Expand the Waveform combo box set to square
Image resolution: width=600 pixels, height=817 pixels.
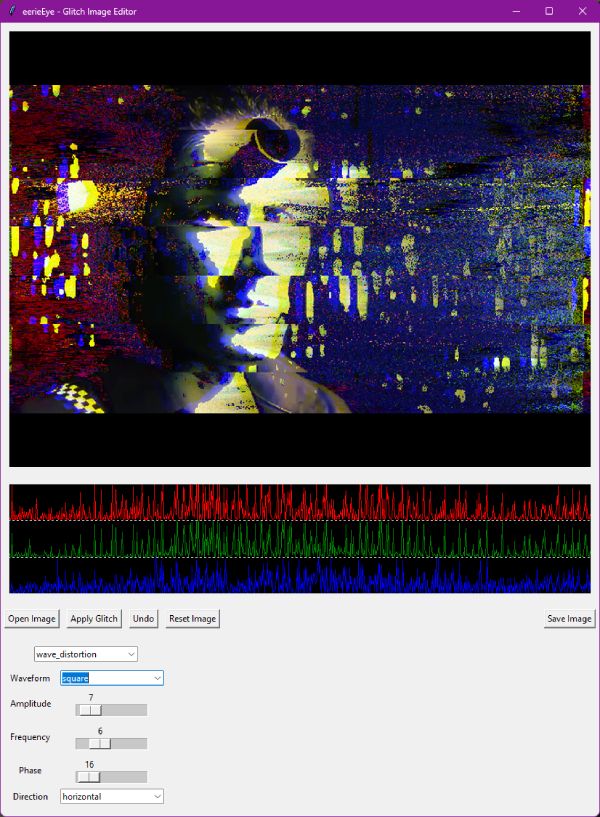coord(112,678)
